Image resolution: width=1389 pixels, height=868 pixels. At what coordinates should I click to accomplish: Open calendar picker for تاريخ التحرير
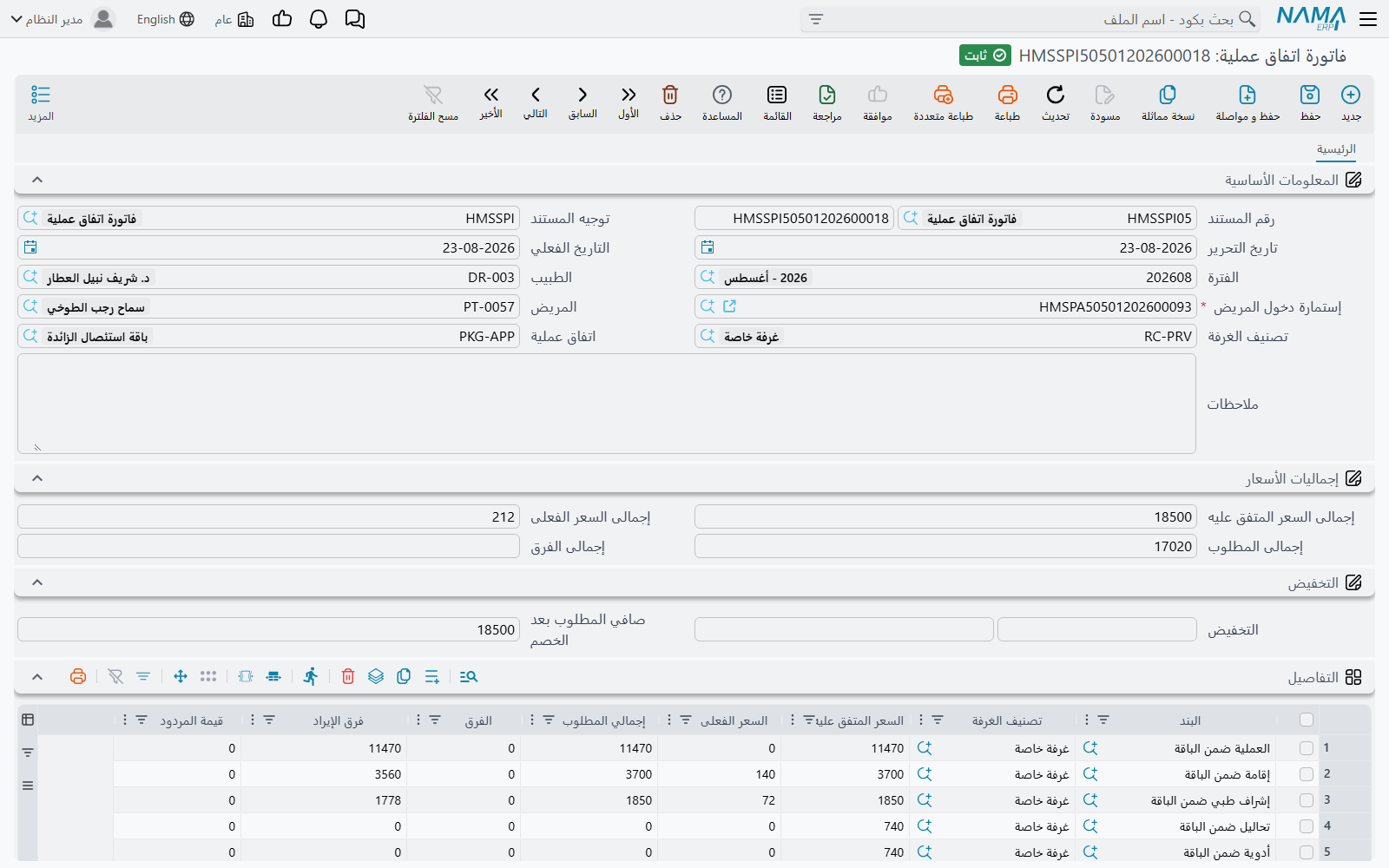pyautogui.click(x=708, y=247)
